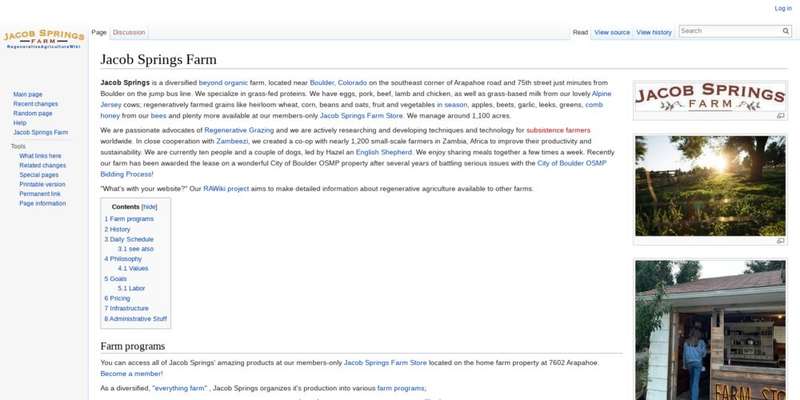Open the Jacob Springs Farm sidebar link

pyautogui.click(x=40, y=132)
